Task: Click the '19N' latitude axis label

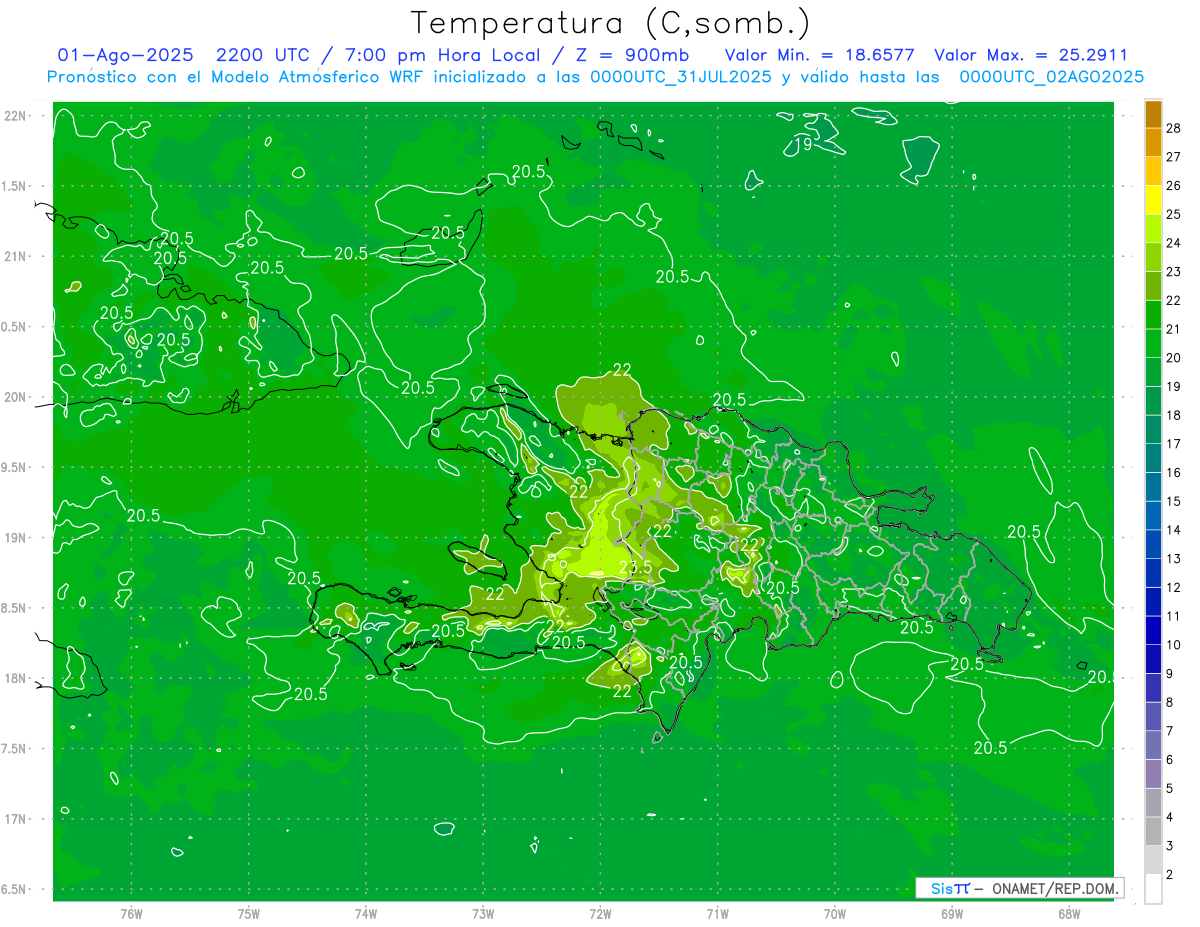Action: tap(15, 538)
